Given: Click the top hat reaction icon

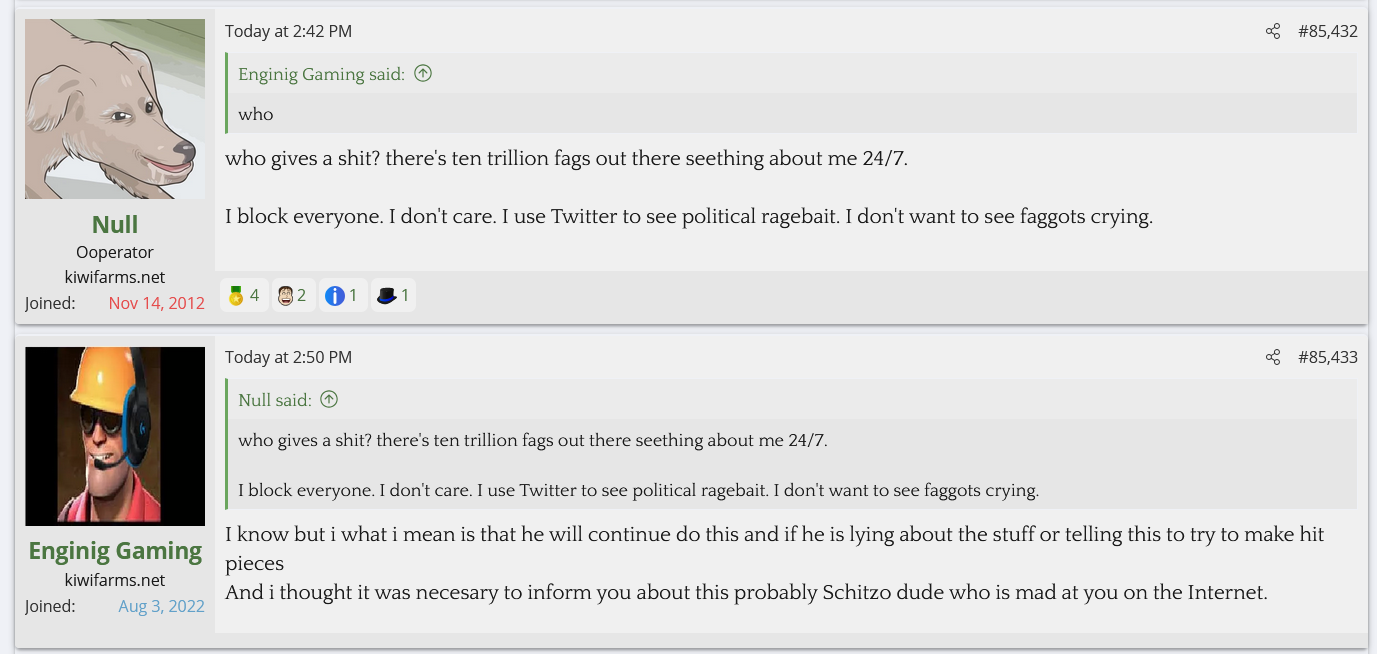Looking at the screenshot, I should (387, 295).
